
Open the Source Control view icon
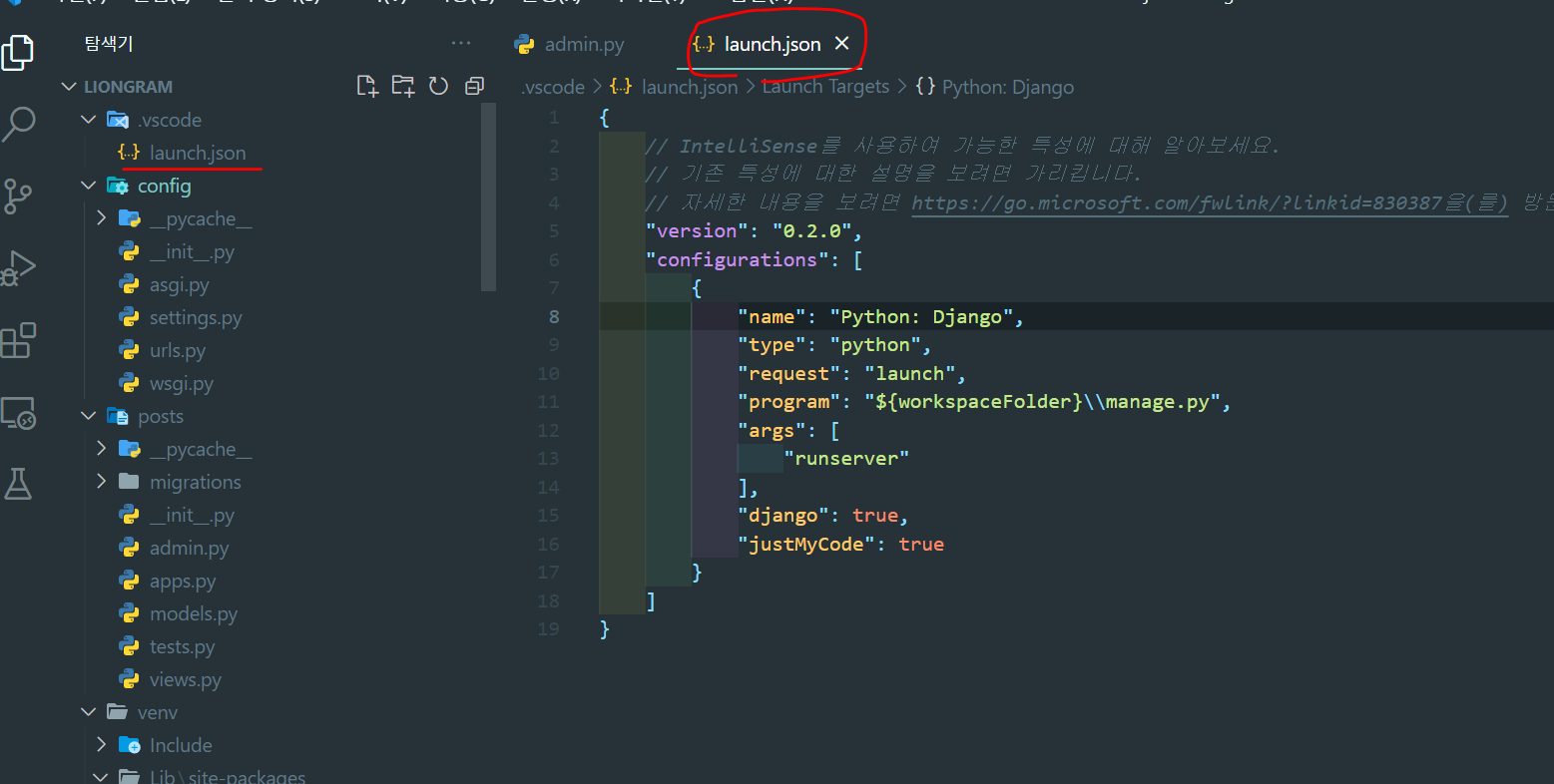click(18, 196)
